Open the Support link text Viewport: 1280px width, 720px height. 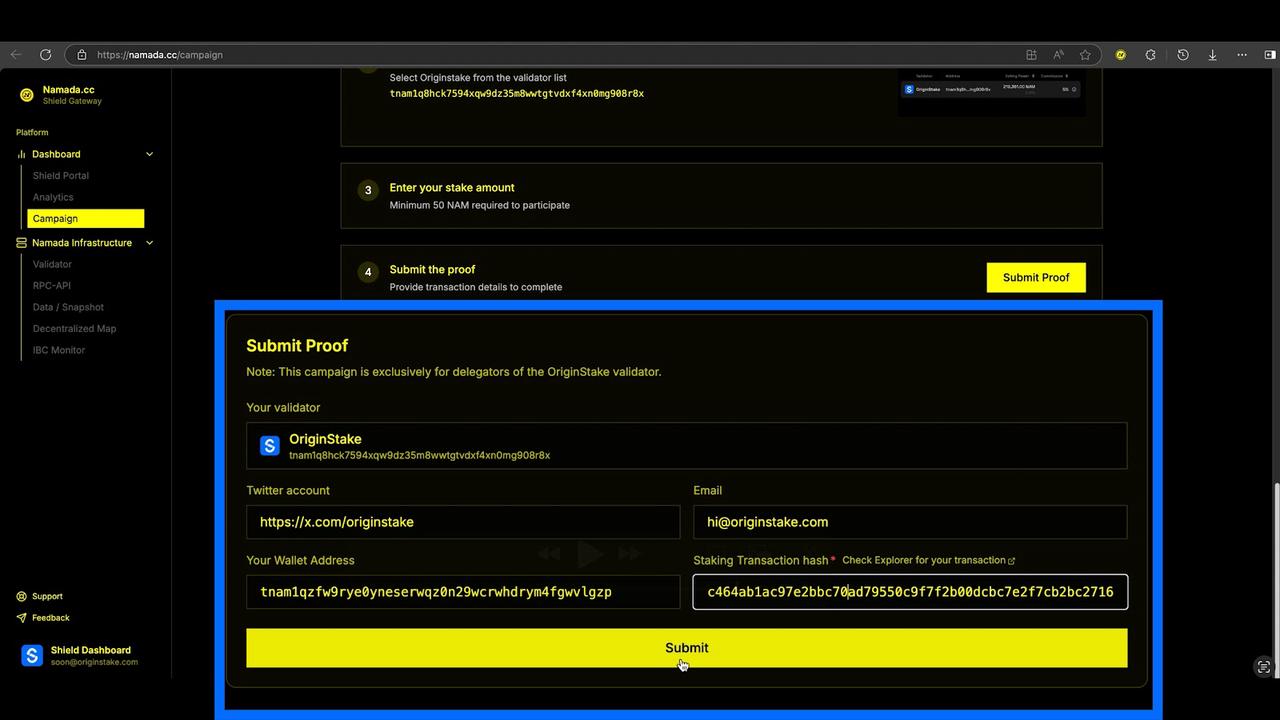[47, 596]
